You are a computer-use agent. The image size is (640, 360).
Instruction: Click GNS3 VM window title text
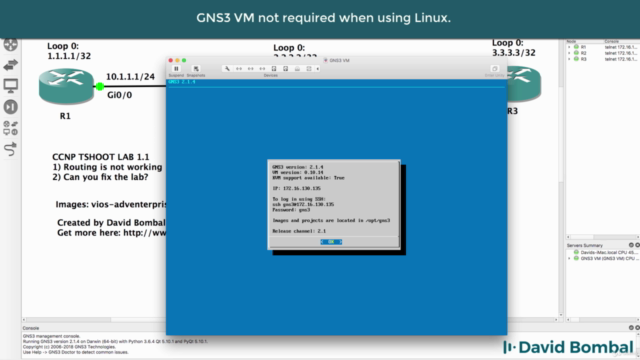click(x=339, y=60)
